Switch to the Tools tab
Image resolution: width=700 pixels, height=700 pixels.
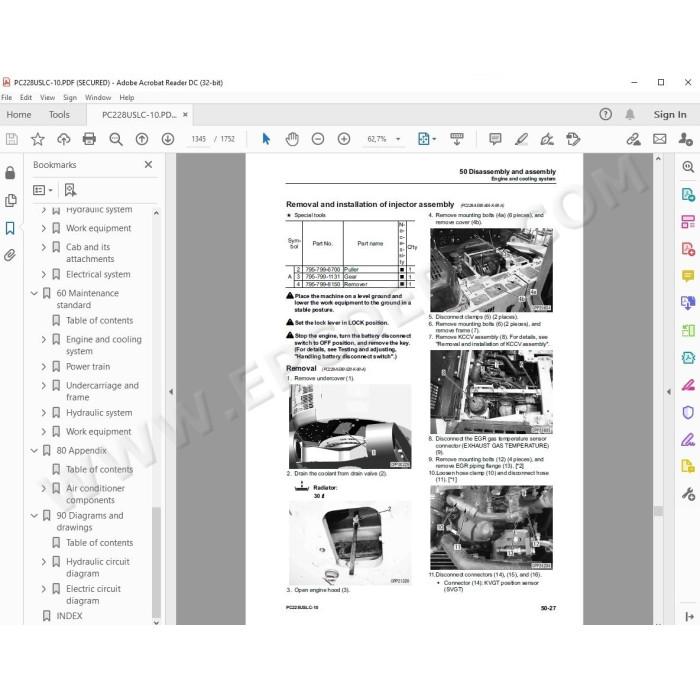pyautogui.click(x=59, y=115)
